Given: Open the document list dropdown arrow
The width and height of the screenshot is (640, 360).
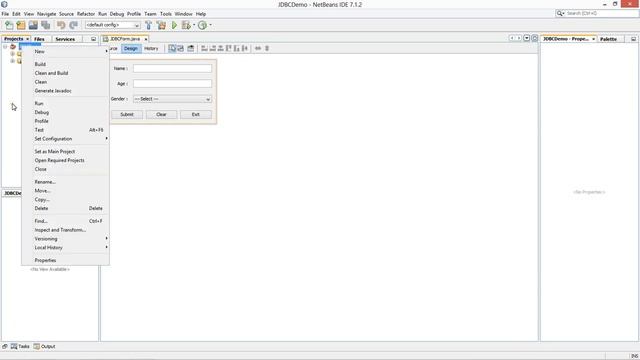Looking at the screenshot, I should [527, 38].
